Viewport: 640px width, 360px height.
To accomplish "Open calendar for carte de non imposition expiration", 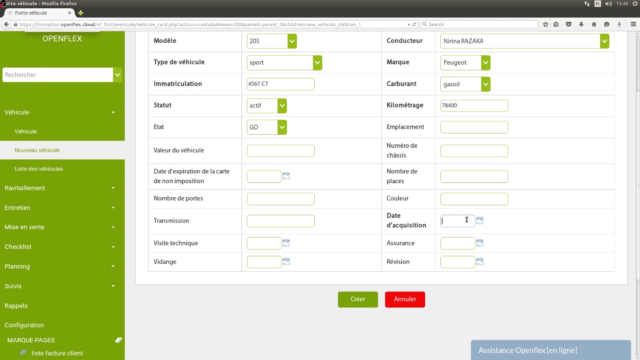I will [x=286, y=176].
